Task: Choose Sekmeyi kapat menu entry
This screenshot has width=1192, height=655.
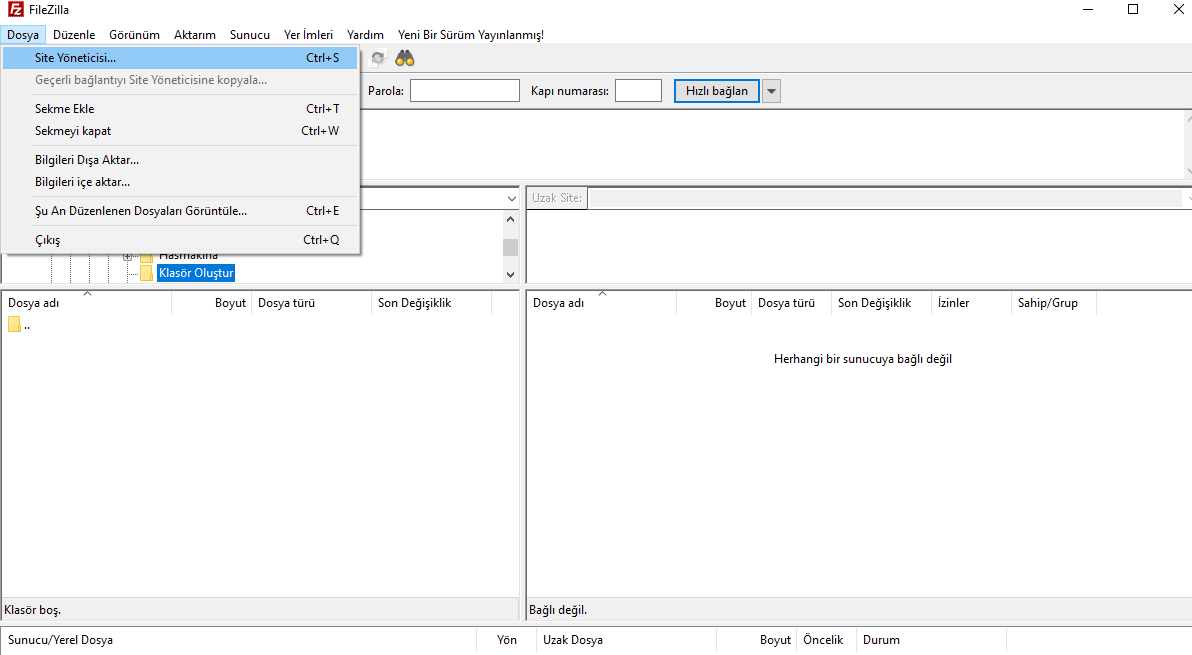Action: (x=180, y=131)
